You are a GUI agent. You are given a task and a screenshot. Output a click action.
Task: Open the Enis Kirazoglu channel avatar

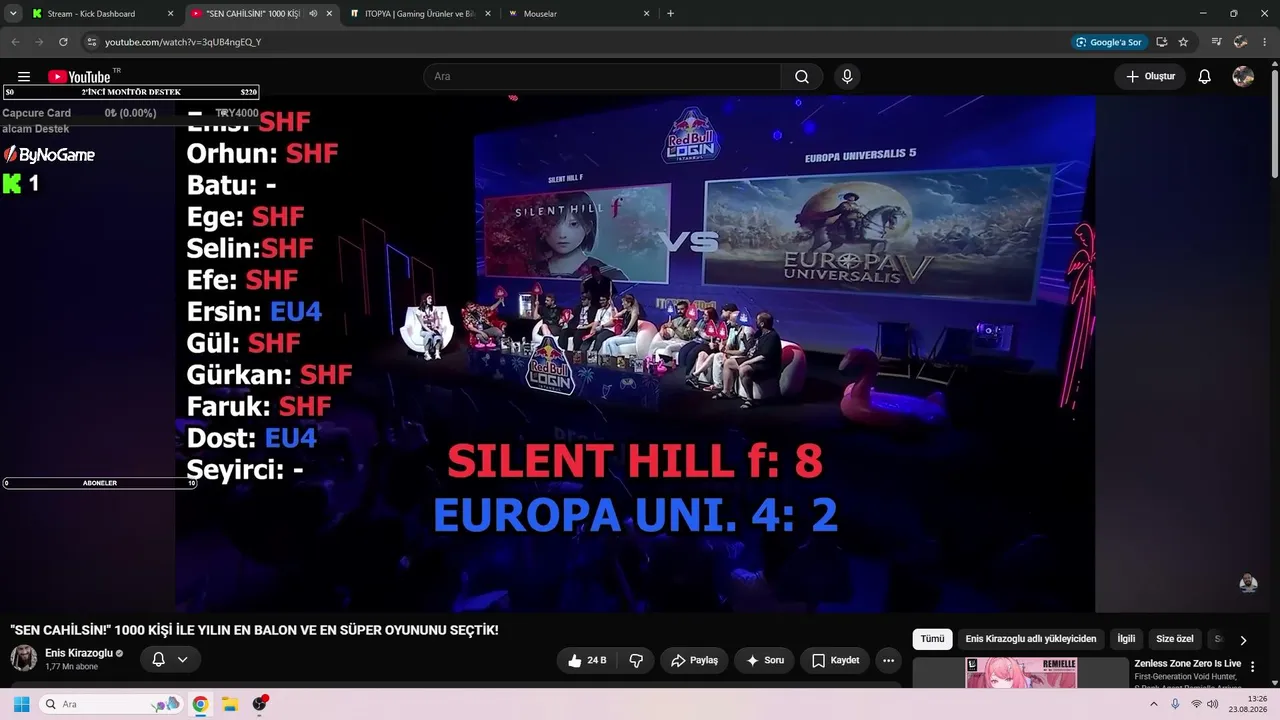pyautogui.click(x=23, y=658)
